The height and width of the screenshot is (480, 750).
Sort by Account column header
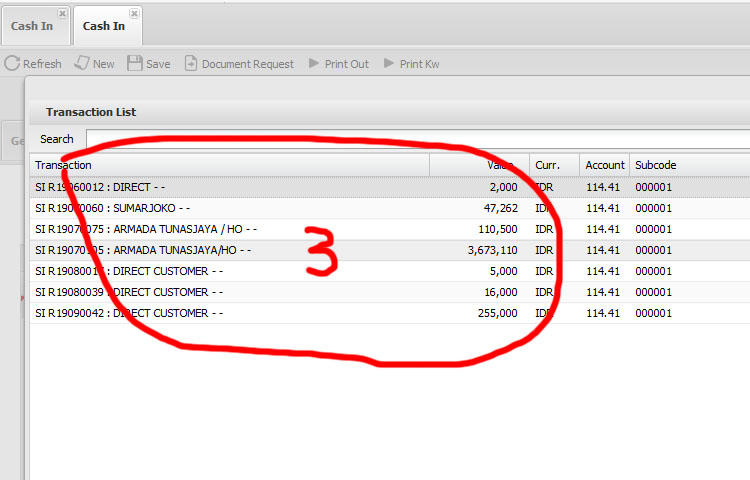point(604,165)
